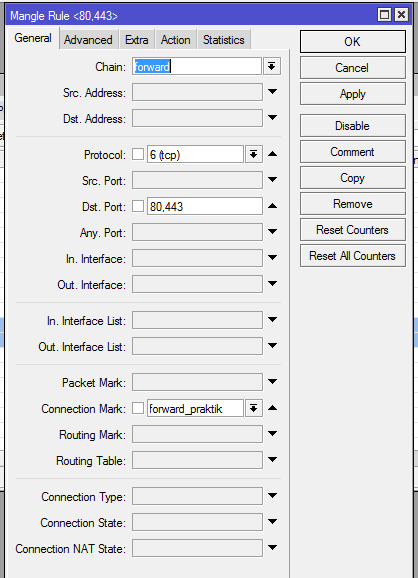
Task: Expand the Out. Interface field
Action: click(272, 283)
